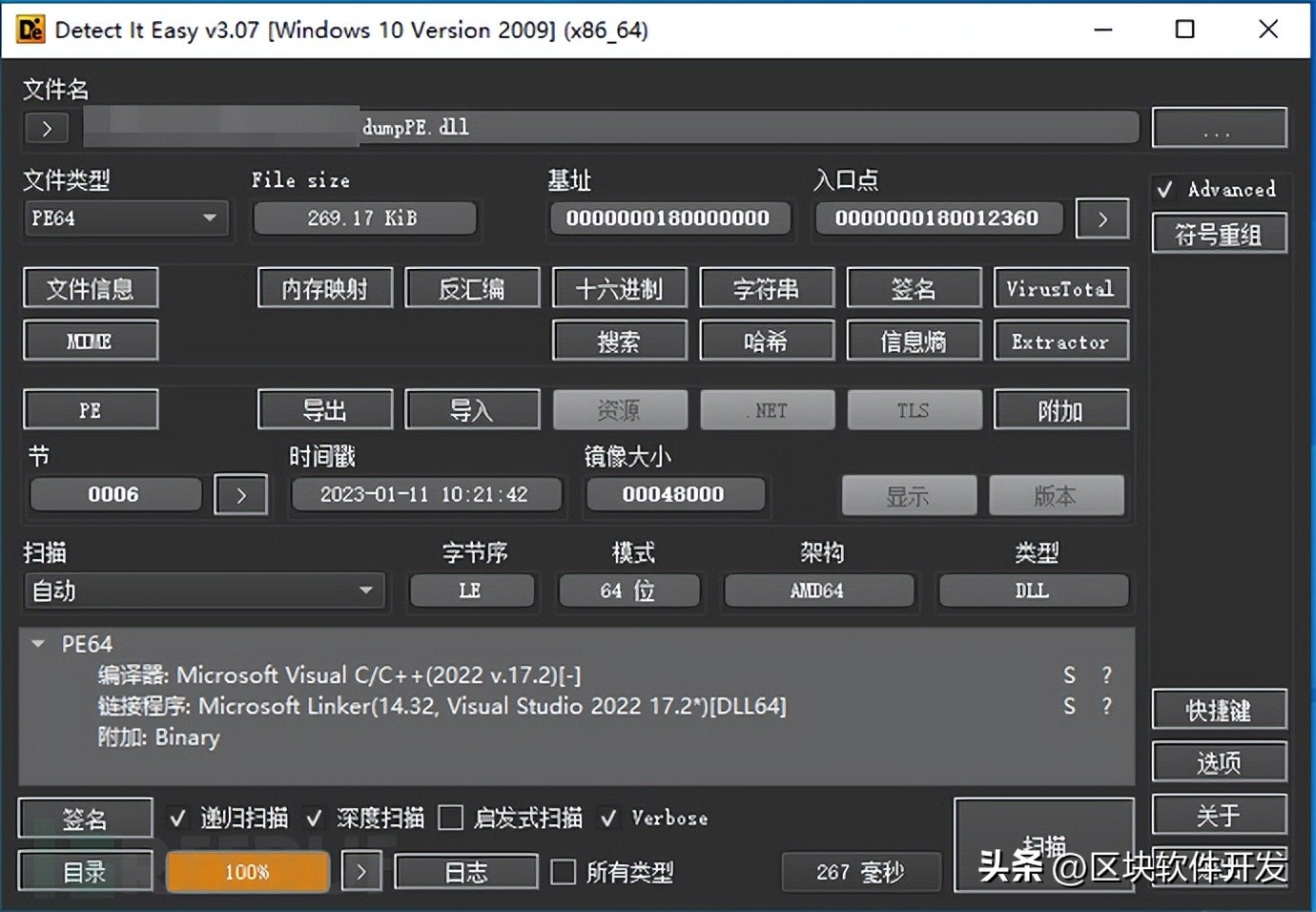
Task: View the 内存映射 memory map
Action: 324,288
